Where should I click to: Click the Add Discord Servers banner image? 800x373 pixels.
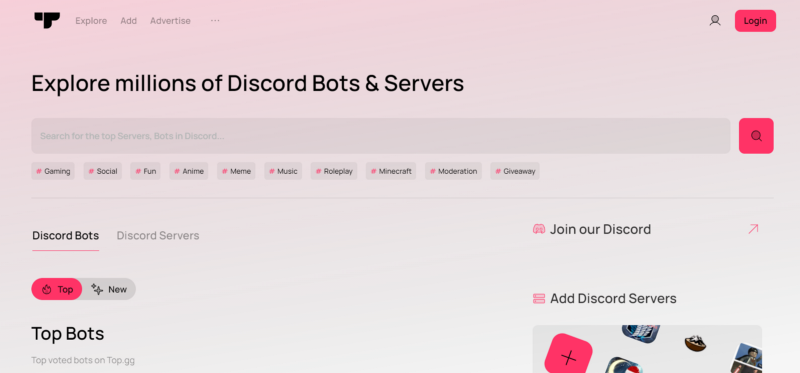click(x=647, y=349)
